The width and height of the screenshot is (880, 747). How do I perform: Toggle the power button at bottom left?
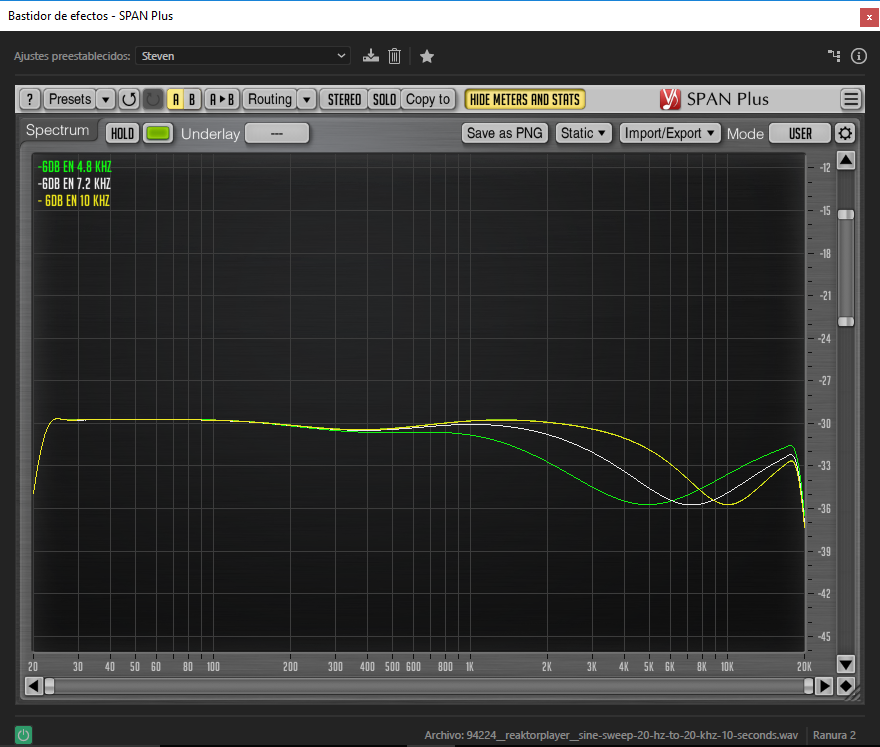click(x=23, y=735)
